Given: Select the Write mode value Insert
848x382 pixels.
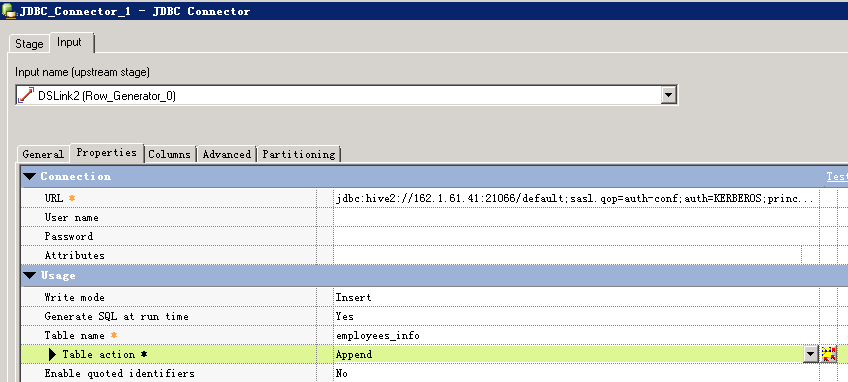Looking at the screenshot, I should [x=354, y=298].
